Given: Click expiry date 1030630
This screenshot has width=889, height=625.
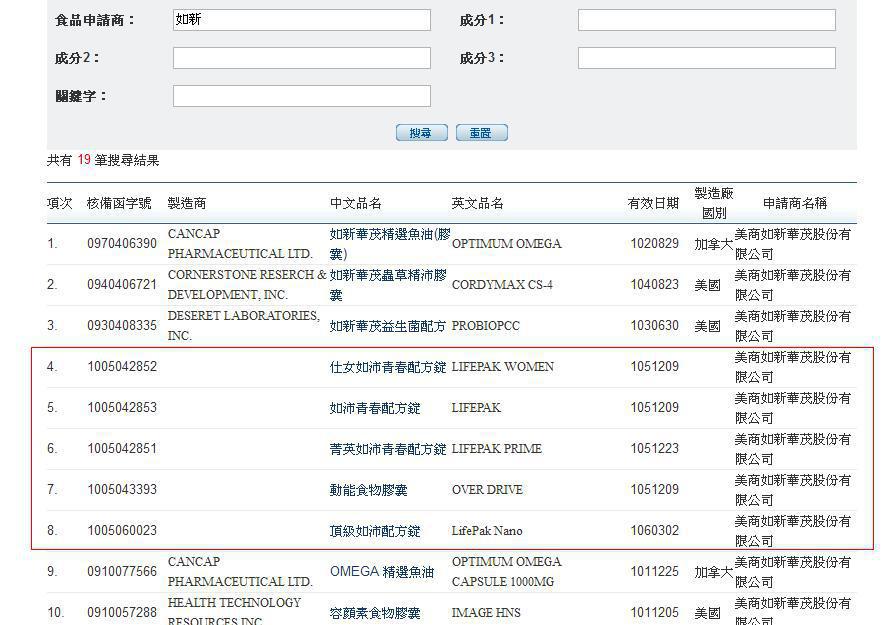Looking at the screenshot, I should 654,326.
